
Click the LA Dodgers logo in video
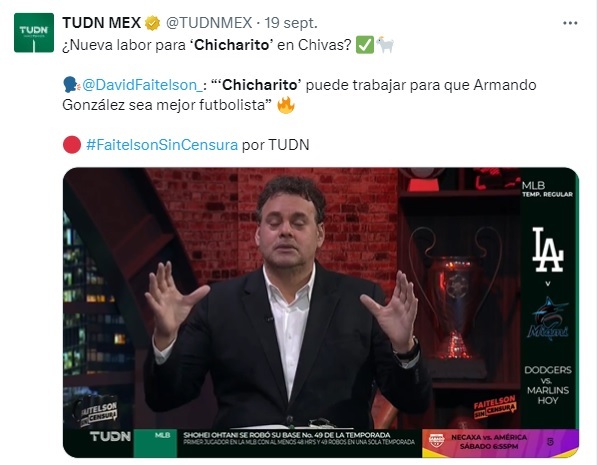tap(548, 250)
